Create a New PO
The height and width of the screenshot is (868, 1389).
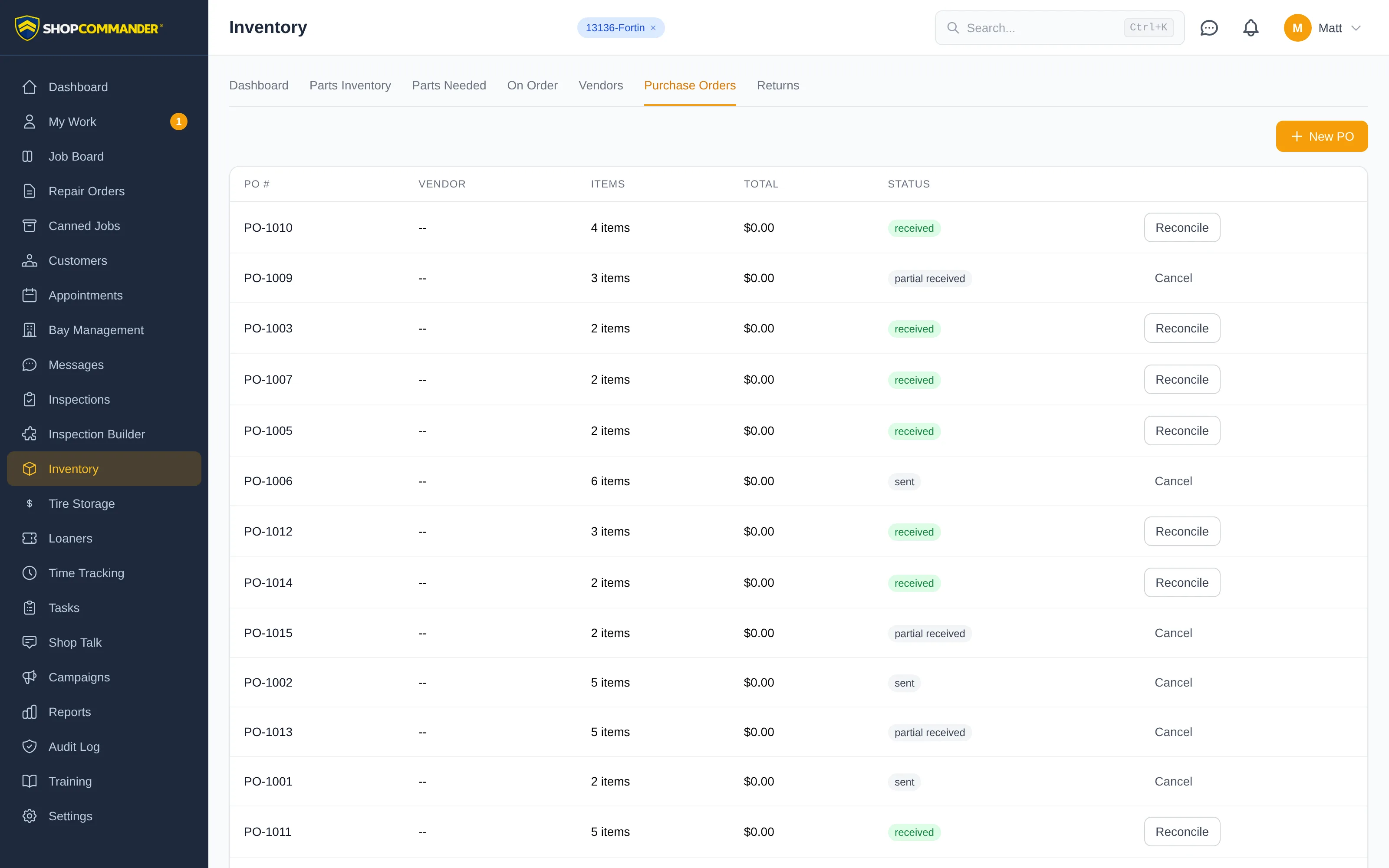pos(1322,137)
